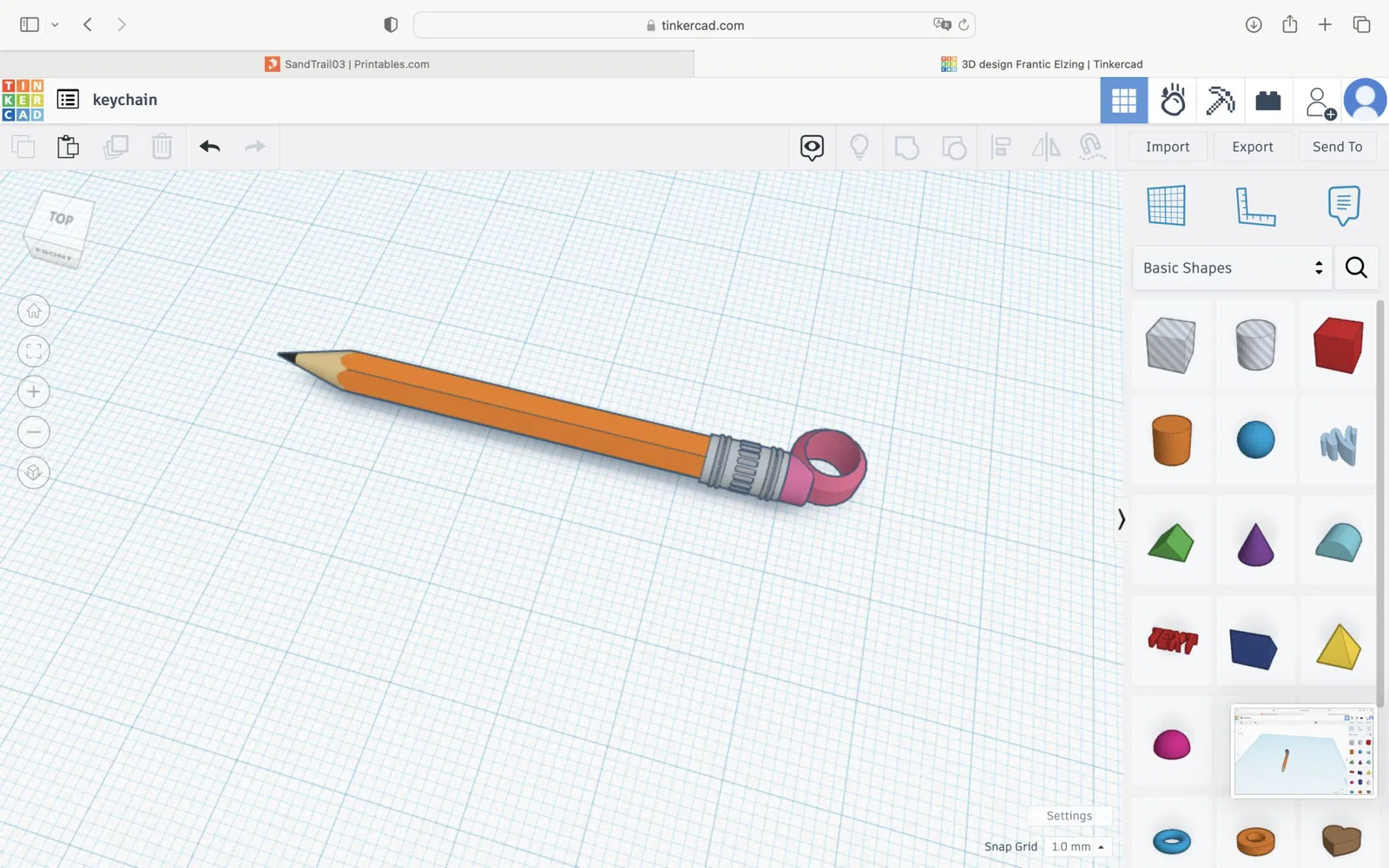This screenshot has width=1389, height=868.
Task: Open the design list menu icon
Action: (68, 100)
